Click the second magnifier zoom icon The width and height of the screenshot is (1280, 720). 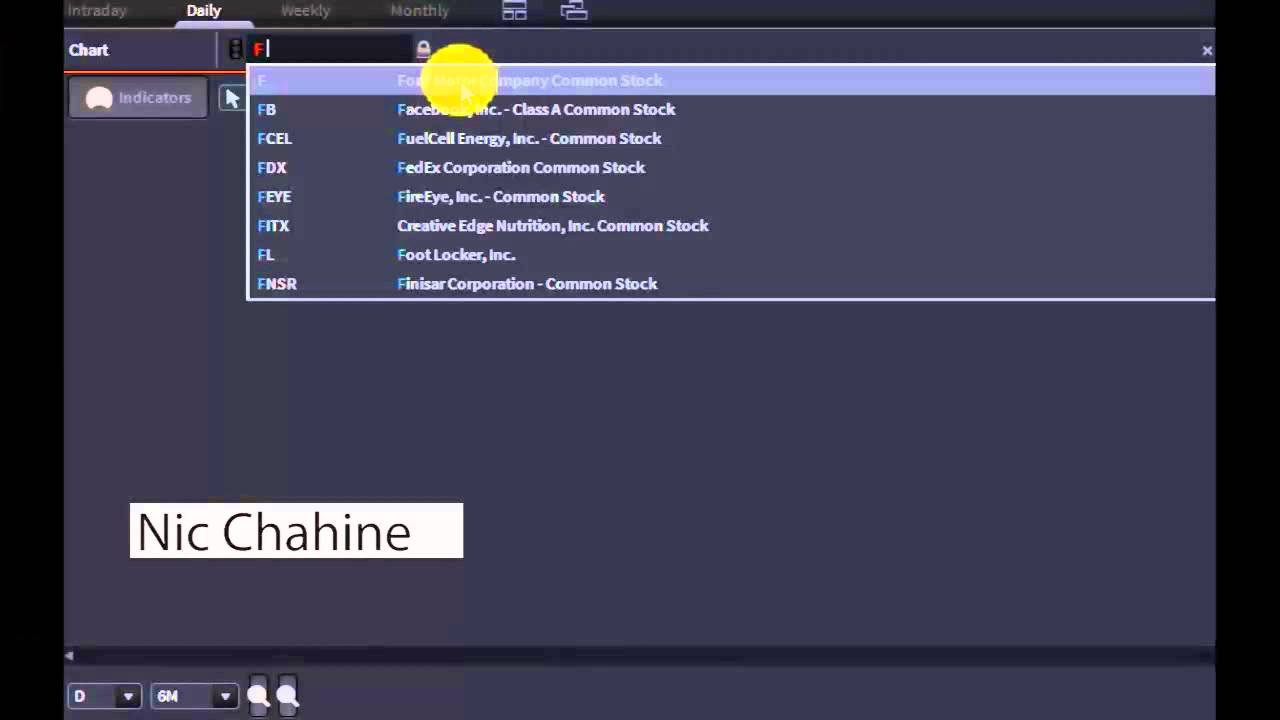click(287, 696)
